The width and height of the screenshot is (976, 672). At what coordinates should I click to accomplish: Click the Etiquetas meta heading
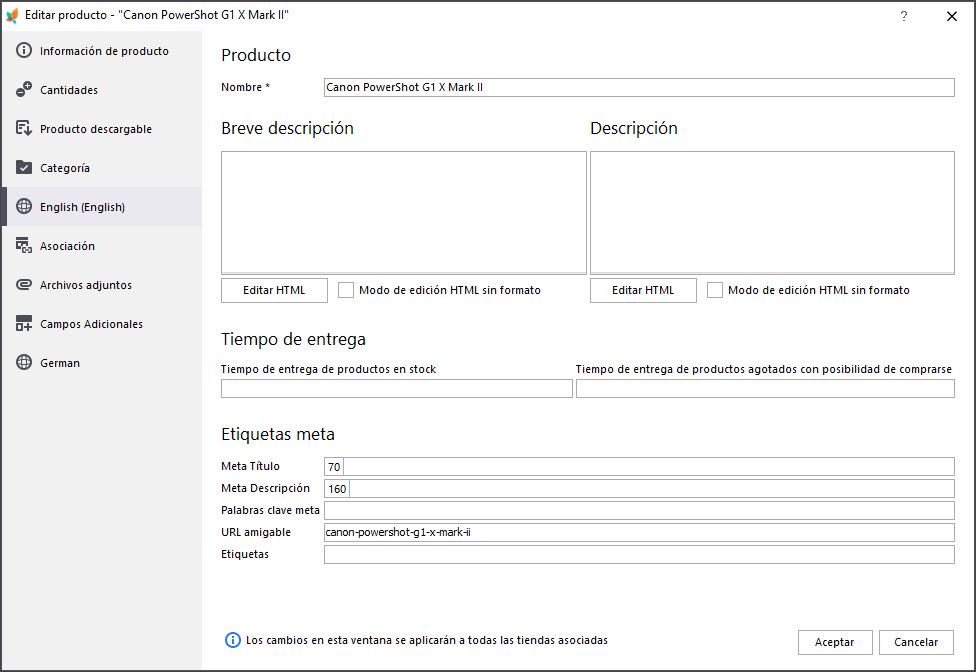pyautogui.click(x=278, y=434)
